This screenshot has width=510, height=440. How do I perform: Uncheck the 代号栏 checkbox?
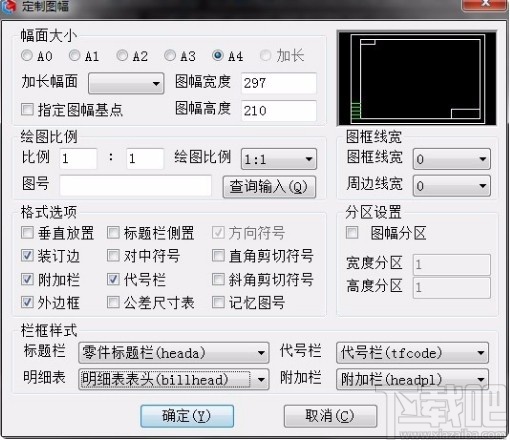(x=113, y=279)
